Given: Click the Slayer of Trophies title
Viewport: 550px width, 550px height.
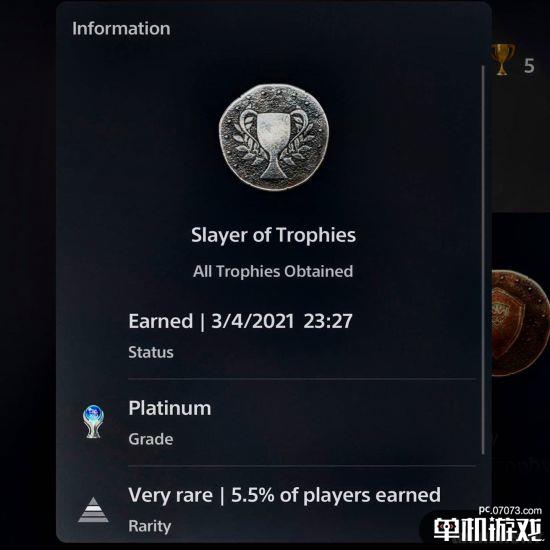Looking at the screenshot, I should pos(274,235).
